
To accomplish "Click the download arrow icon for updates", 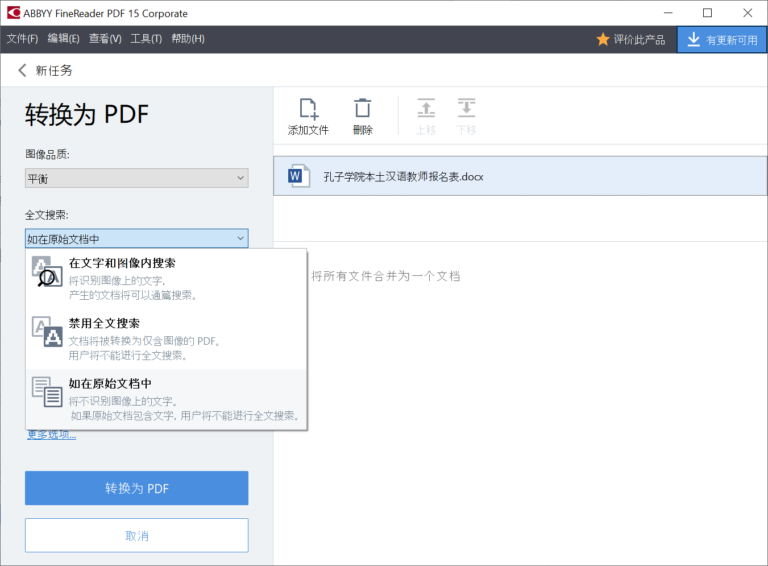I will coord(693,40).
